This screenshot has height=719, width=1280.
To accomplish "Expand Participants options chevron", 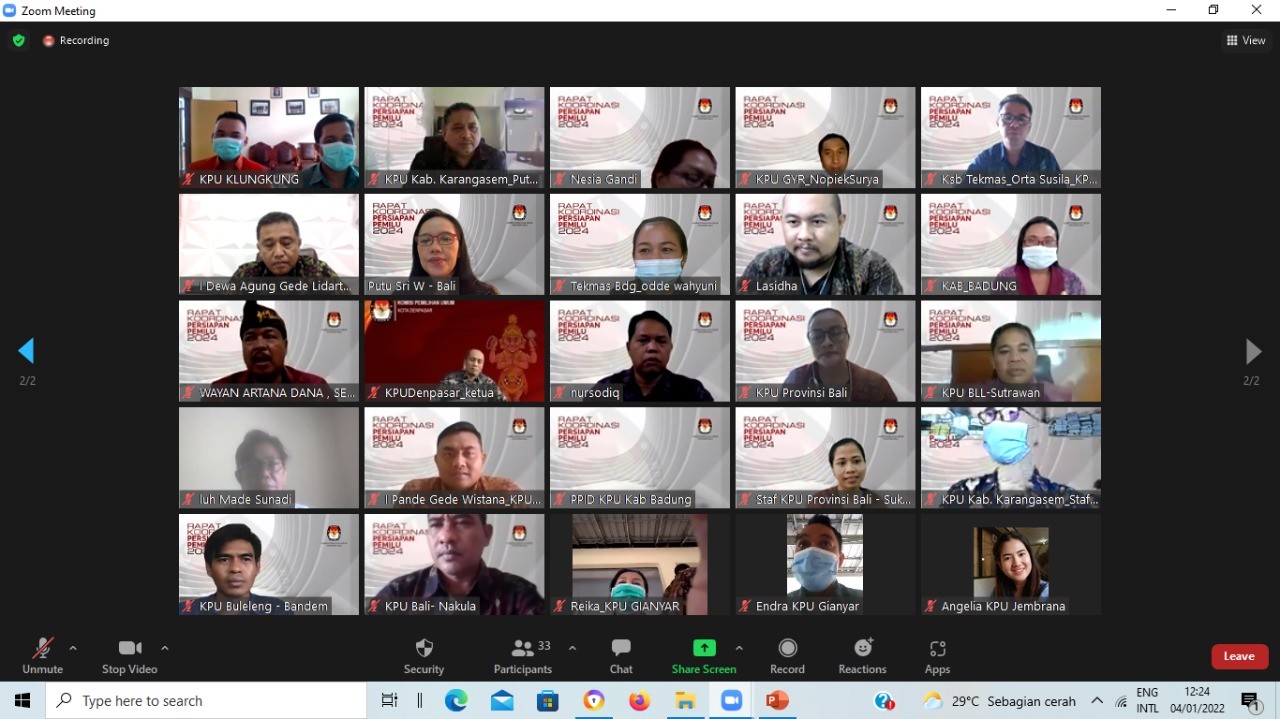I will (572, 648).
